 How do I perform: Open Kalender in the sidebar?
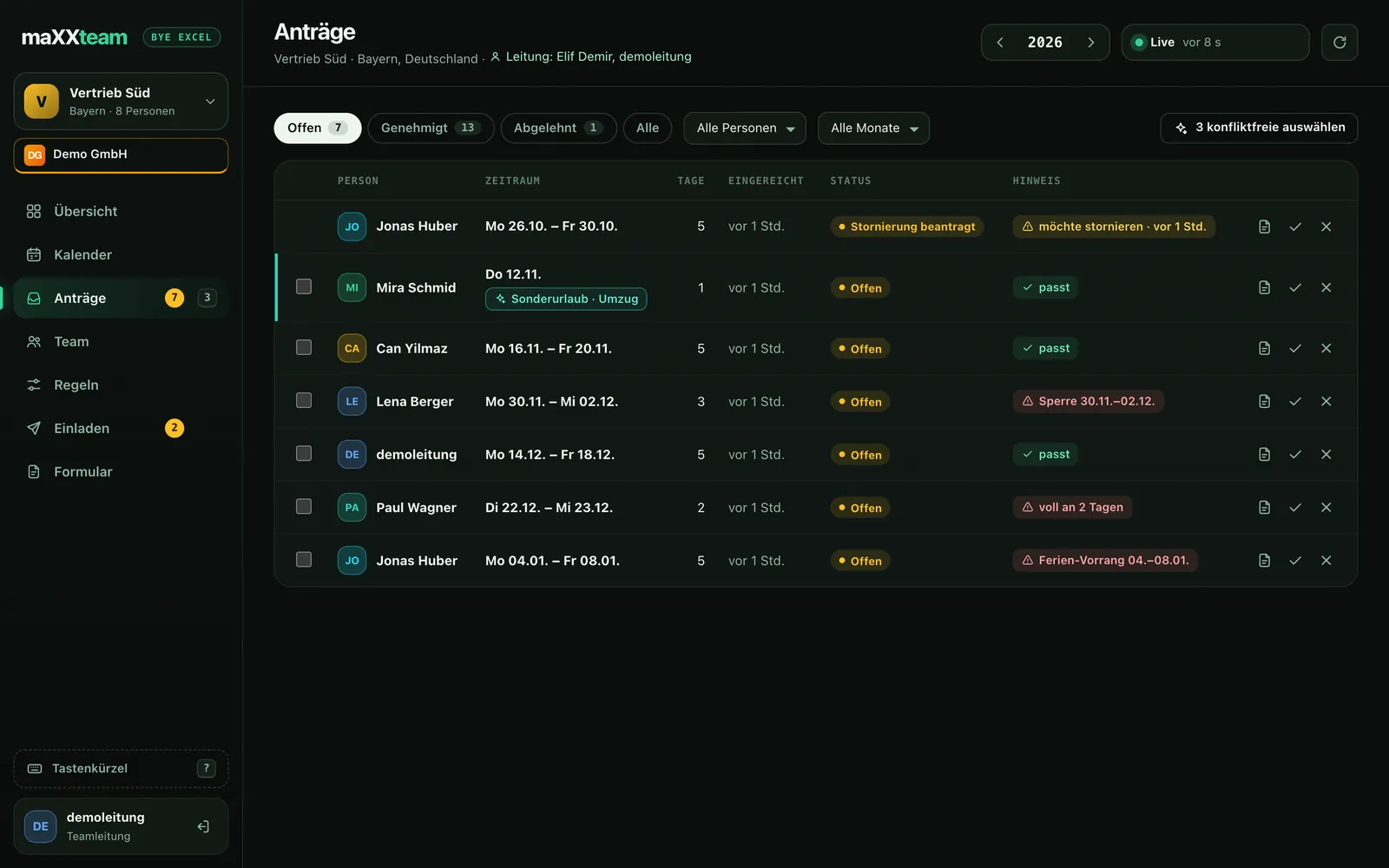point(121,254)
